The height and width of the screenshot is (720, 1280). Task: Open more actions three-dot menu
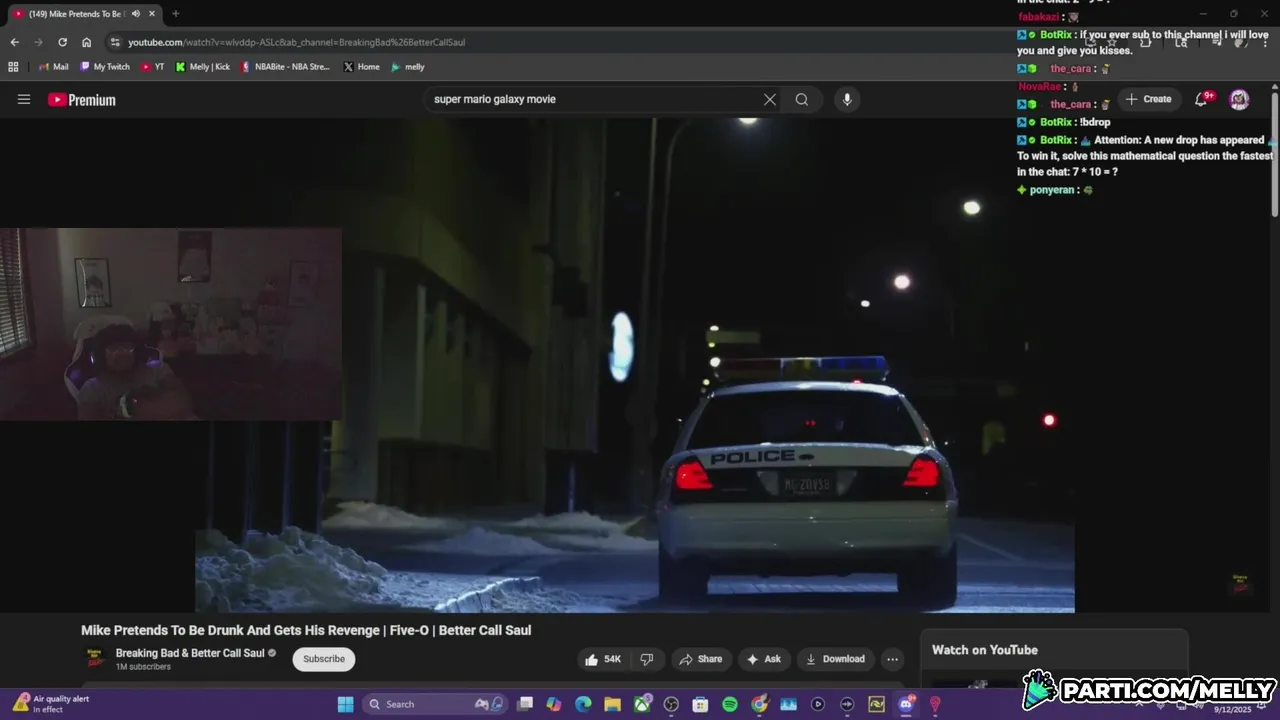click(x=892, y=659)
